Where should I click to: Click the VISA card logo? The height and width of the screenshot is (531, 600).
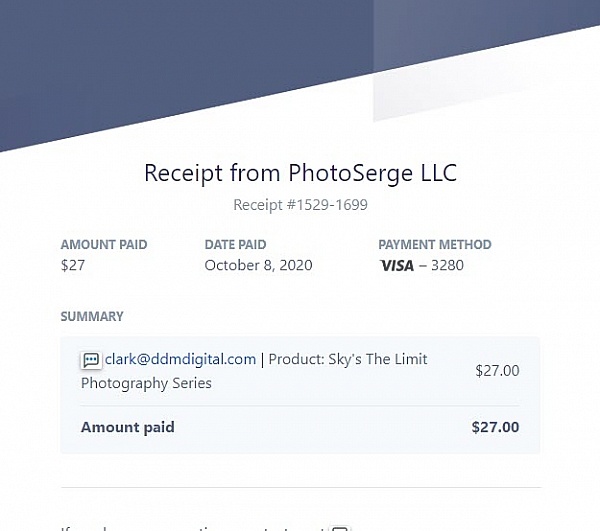[x=395, y=266]
